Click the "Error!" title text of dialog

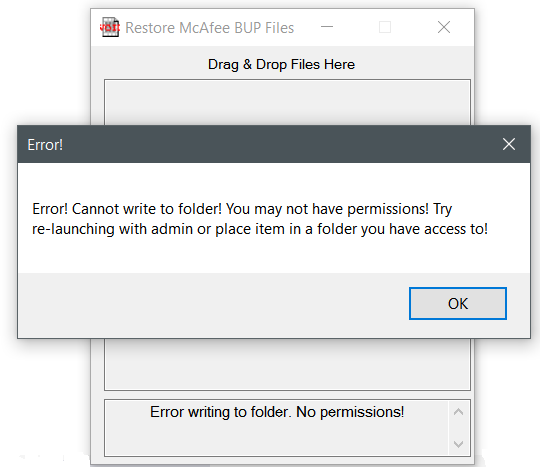coord(45,145)
